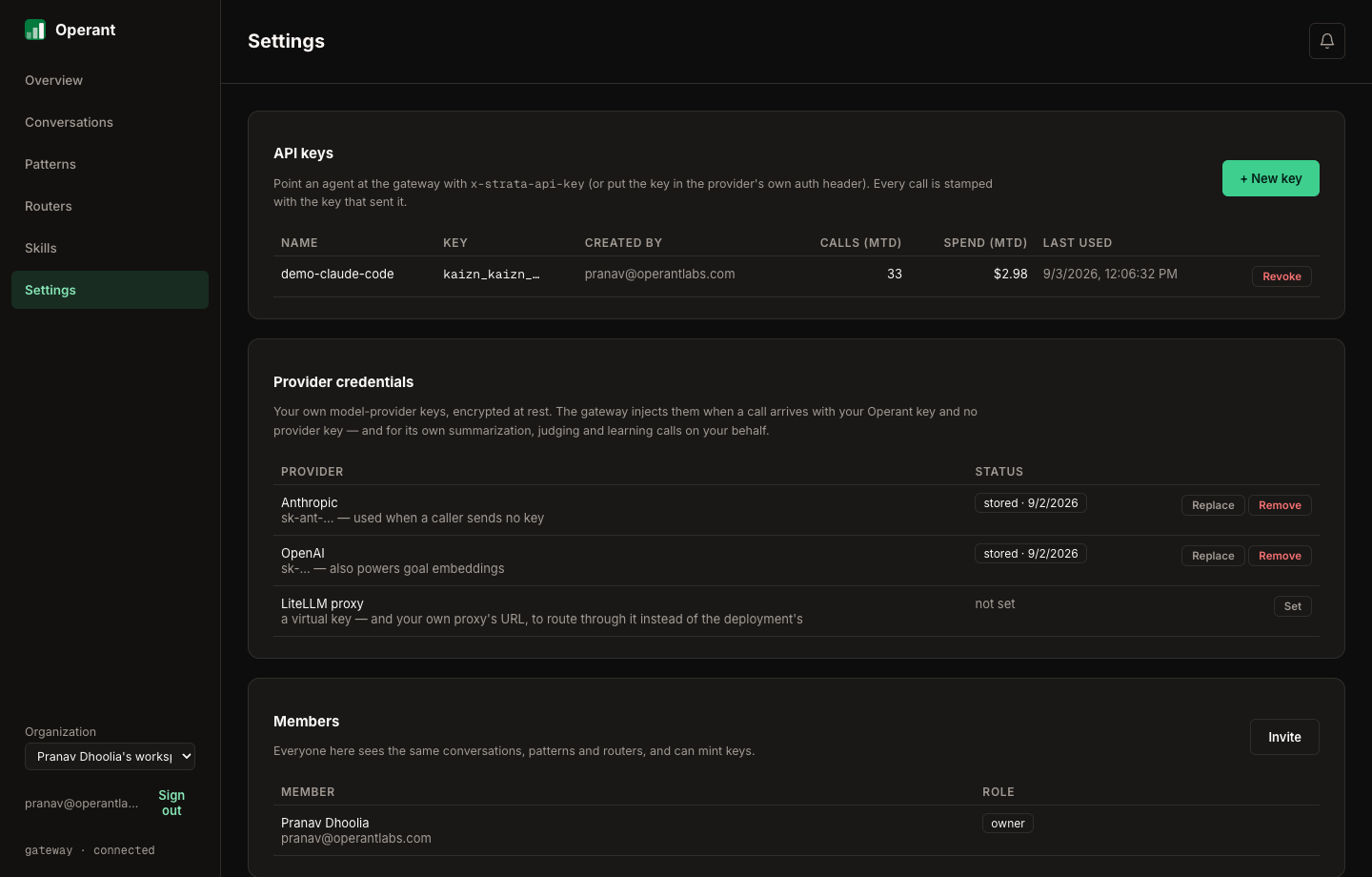Click the CALLS (MTD) column header
Screen dimensions: 1372x877
pos(860,243)
